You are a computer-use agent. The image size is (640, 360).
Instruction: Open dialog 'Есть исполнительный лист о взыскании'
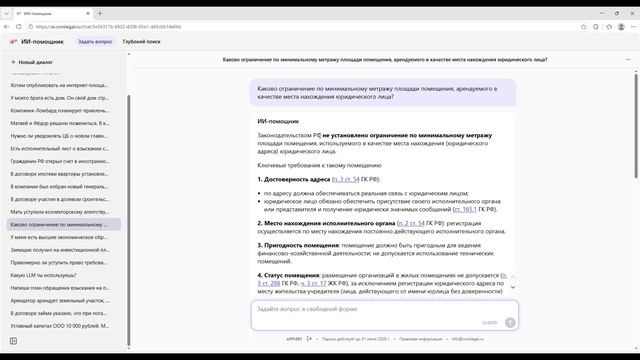pos(59,149)
